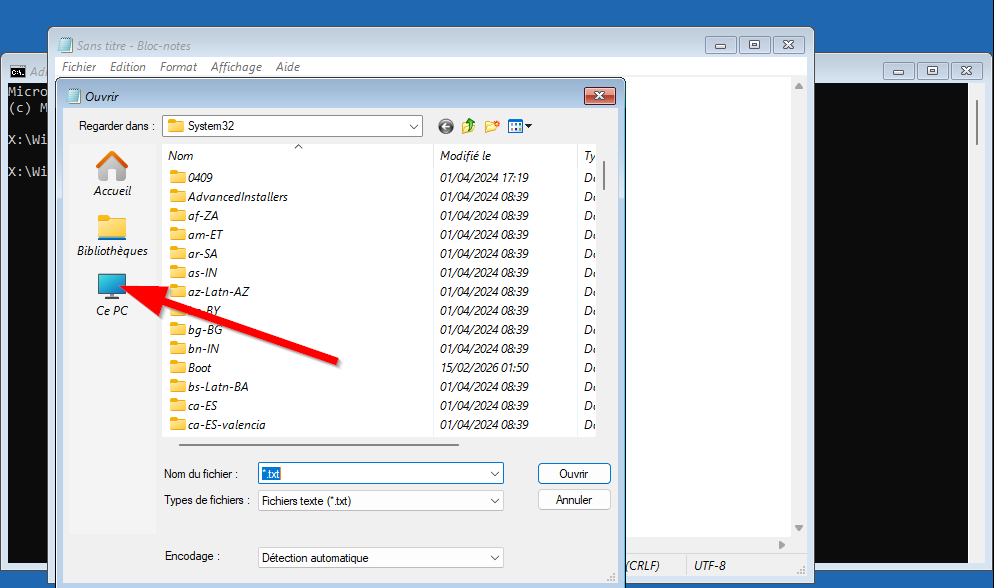
Task: Open the Types de fichiers dropdown
Action: [494, 500]
